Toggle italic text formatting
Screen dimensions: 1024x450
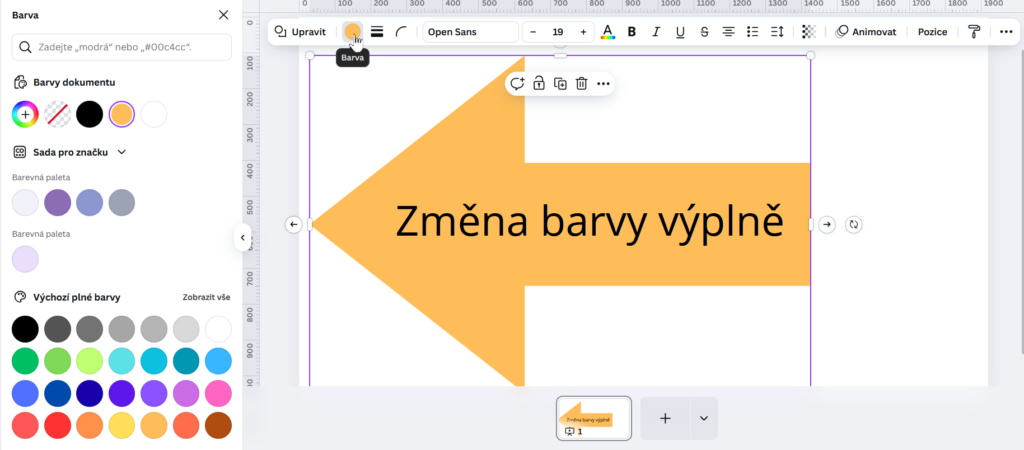pos(656,32)
